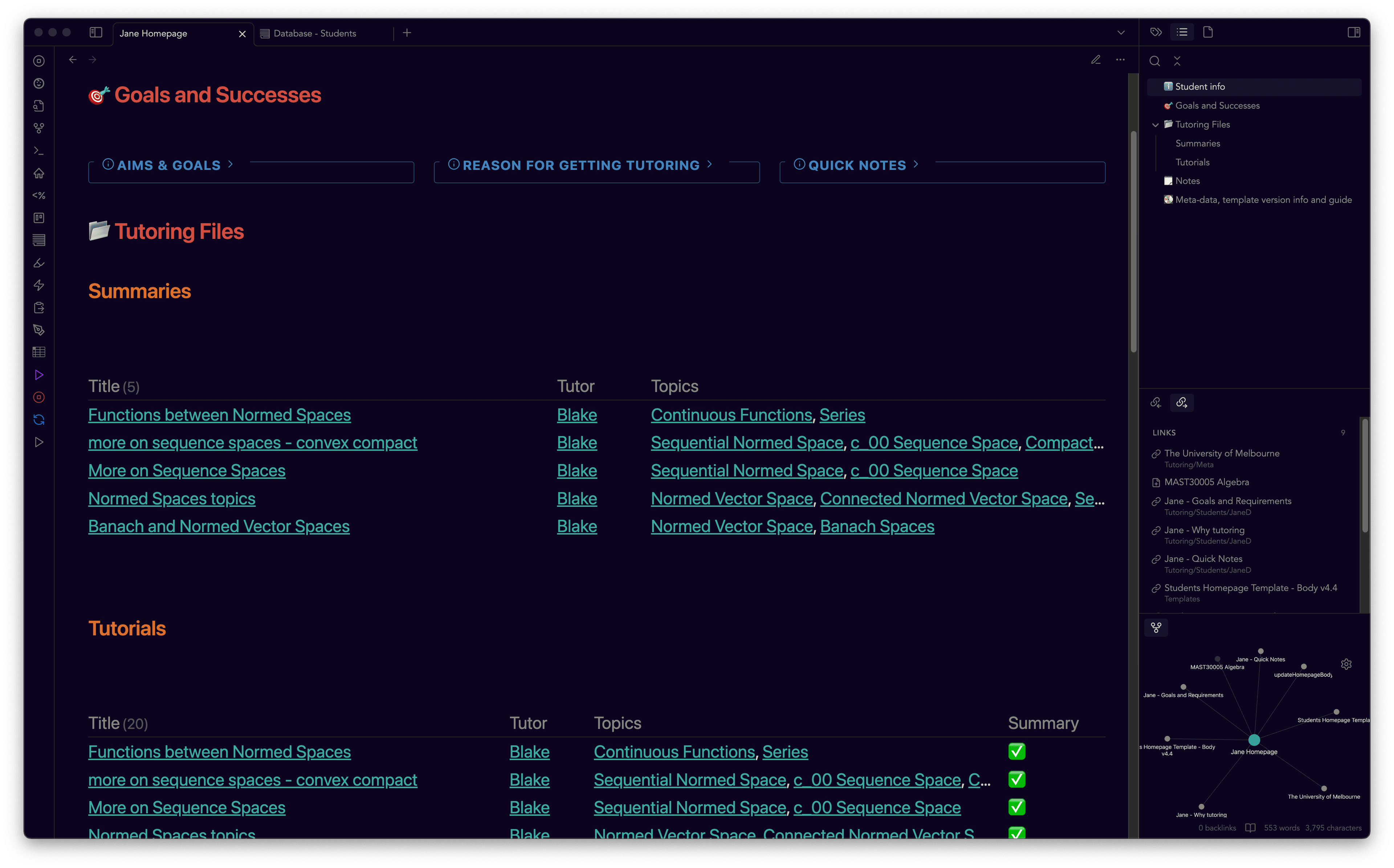The width and height of the screenshot is (1394, 868).
Task: Show the outline pane list icon
Action: pyautogui.click(x=1182, y=32)
